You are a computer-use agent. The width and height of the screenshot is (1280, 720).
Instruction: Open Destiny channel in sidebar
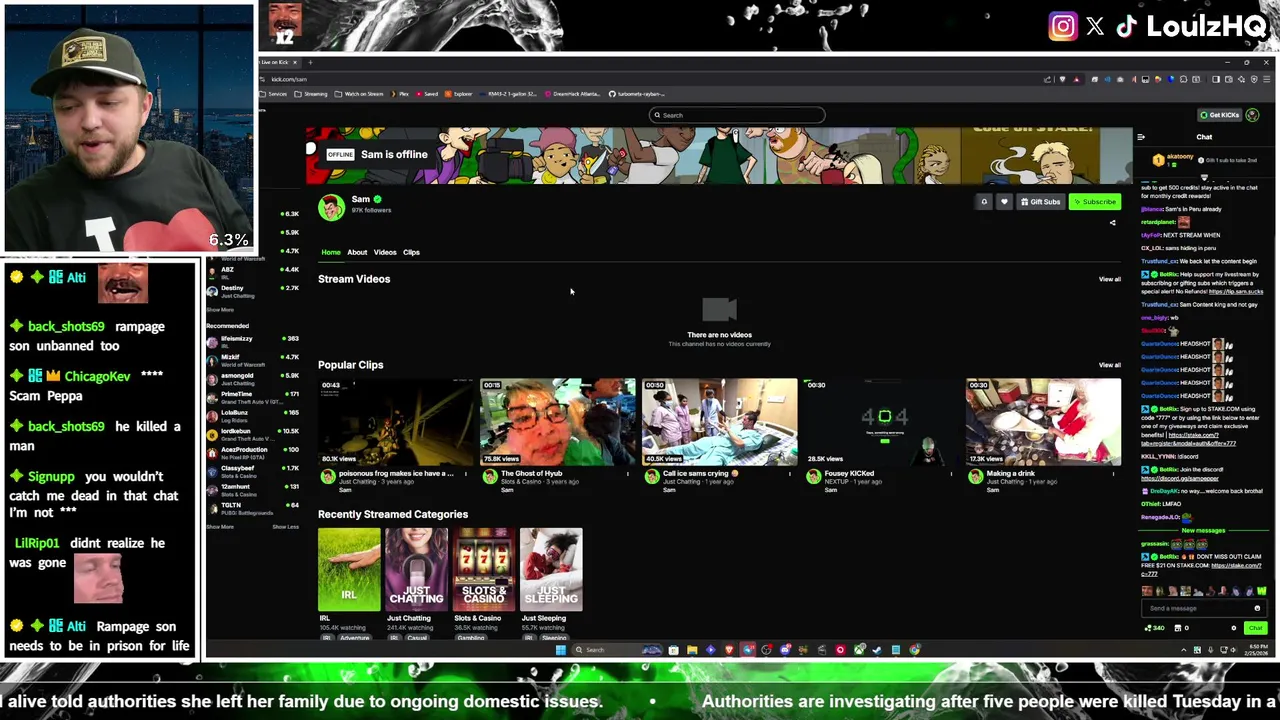(x=252, y=291)
